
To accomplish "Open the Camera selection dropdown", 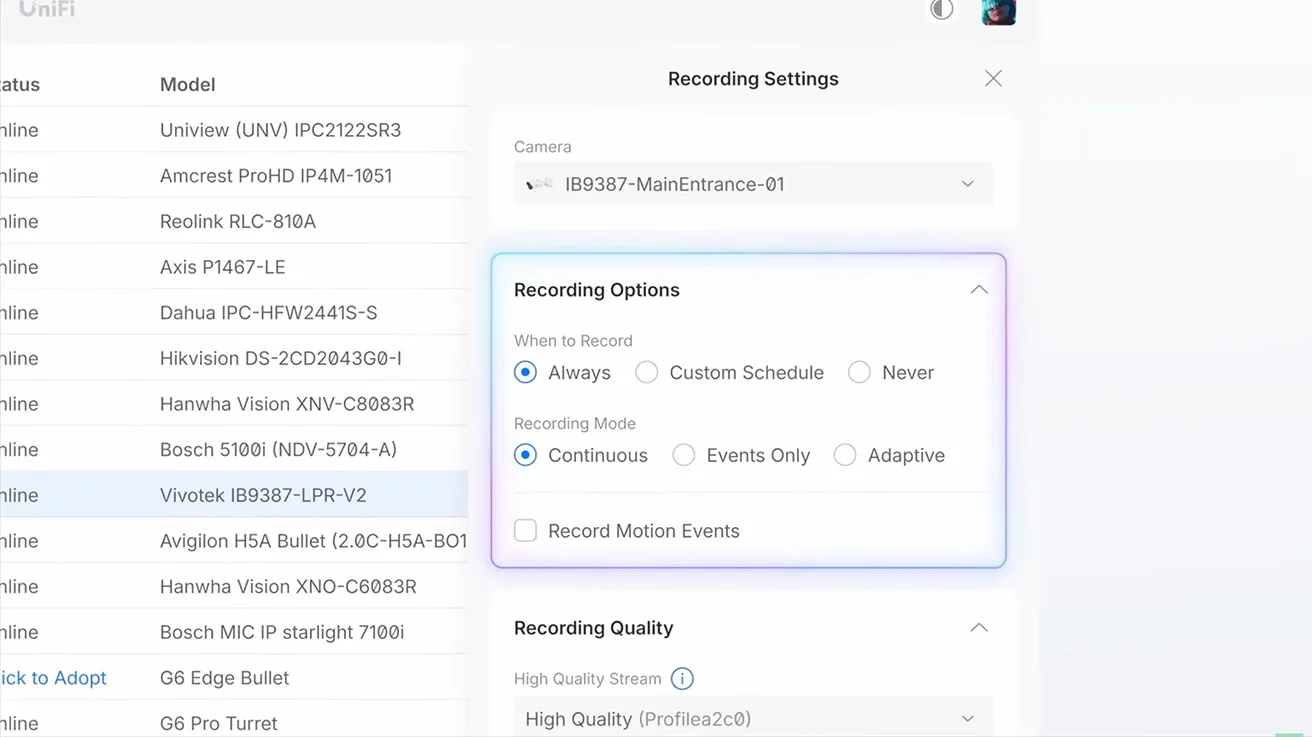I will tap(753, 184).
